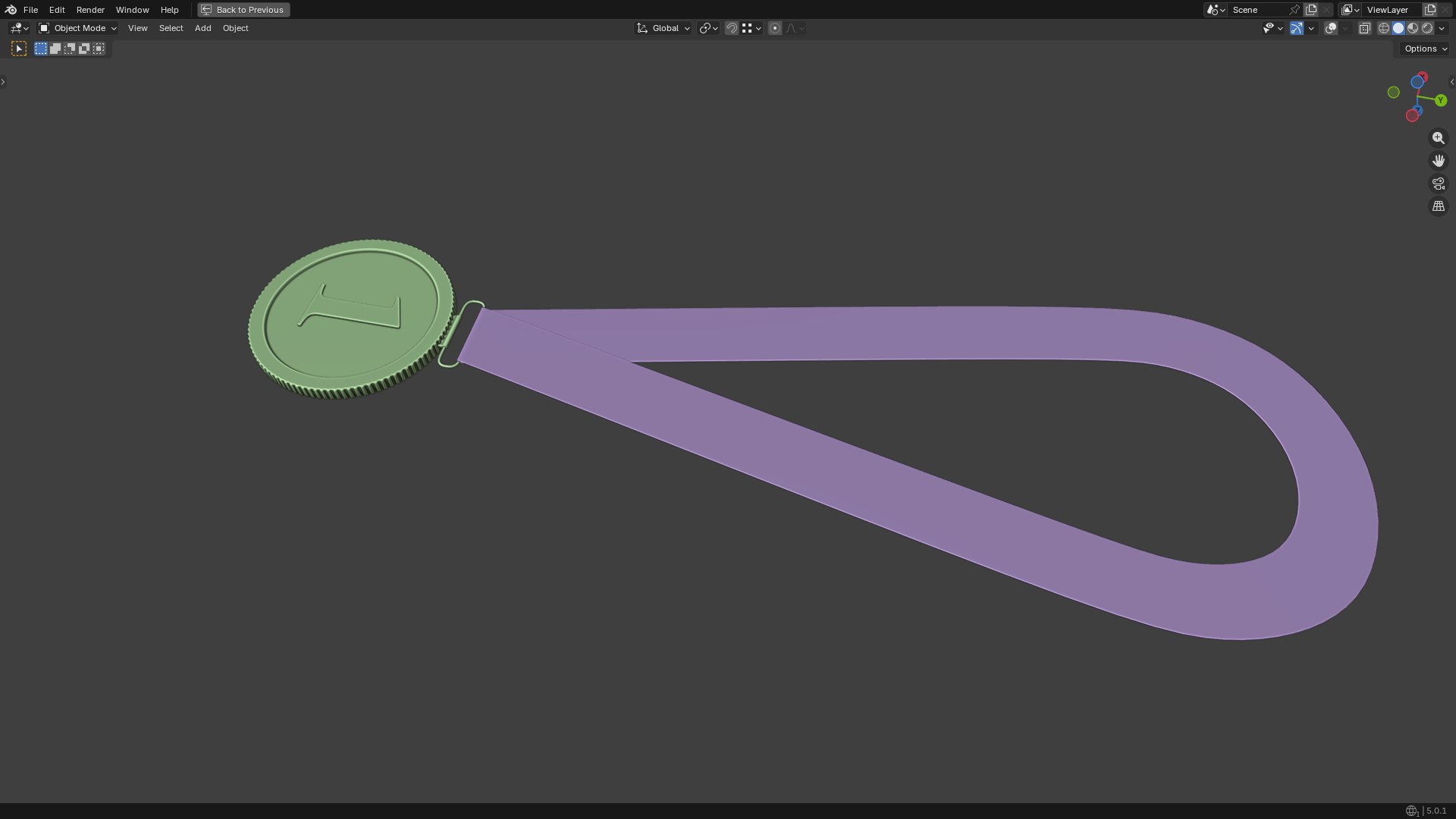Click the Back to Previous button

243,10
